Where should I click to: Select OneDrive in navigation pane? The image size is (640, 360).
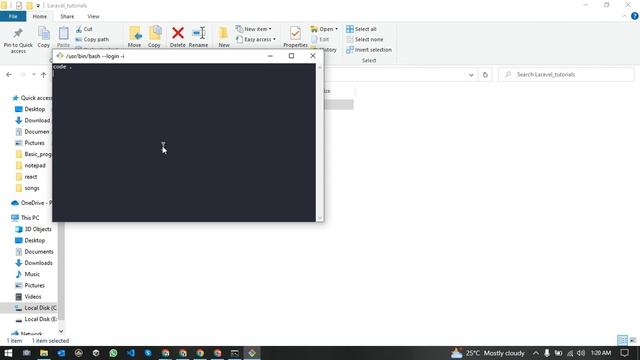[32, 203]
